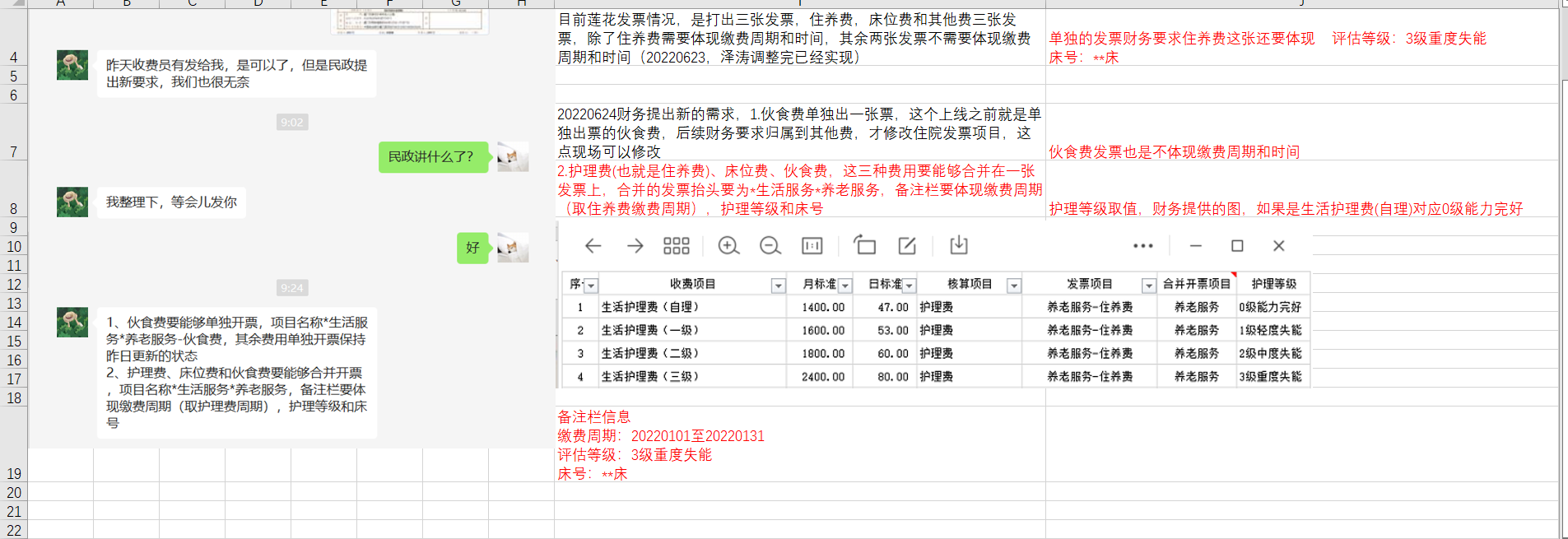
Task: Select row header 19
Action: (14, 444)
